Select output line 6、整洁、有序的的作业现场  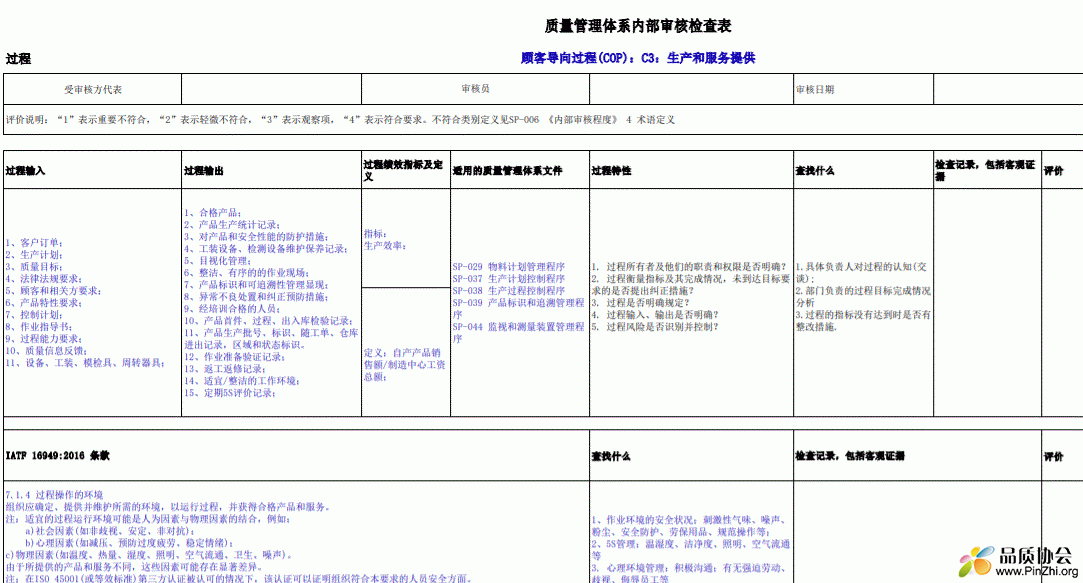click(246, 273)
